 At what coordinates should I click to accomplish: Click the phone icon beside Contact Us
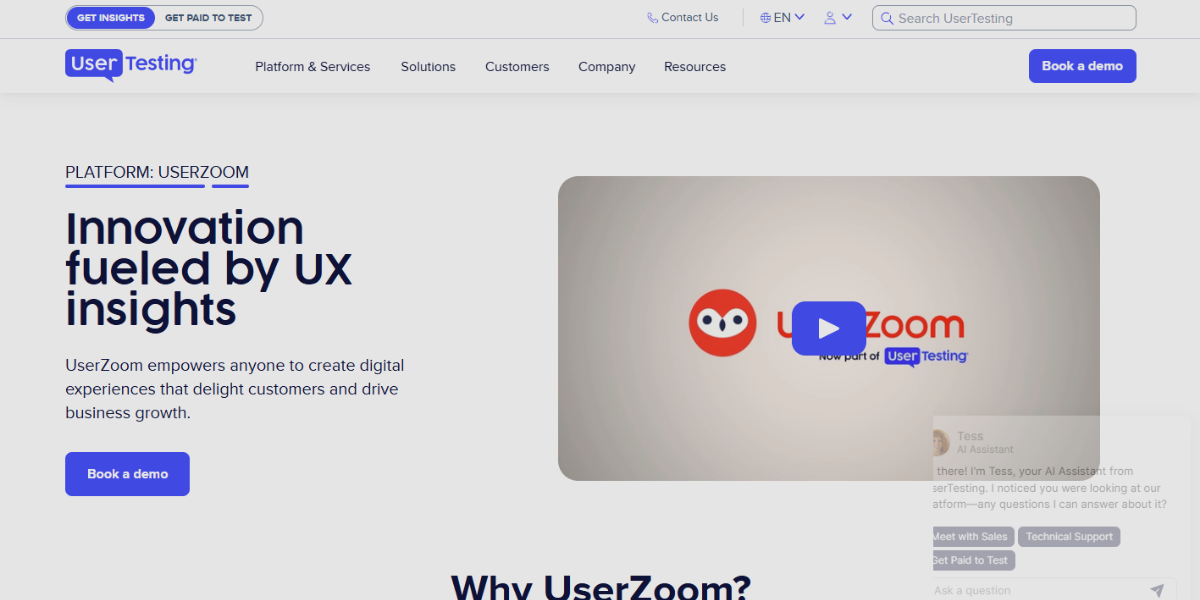pos(653,17)
